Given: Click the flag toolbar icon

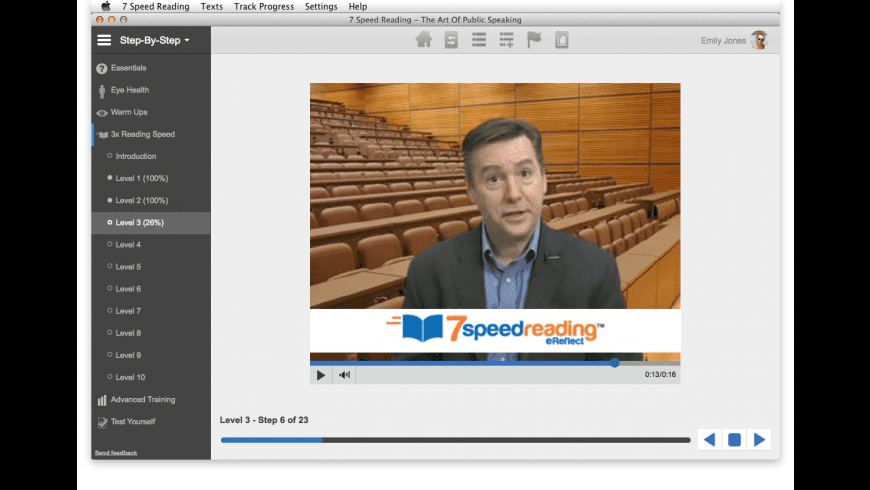Looking at the screenshot, I should [534, 40].
